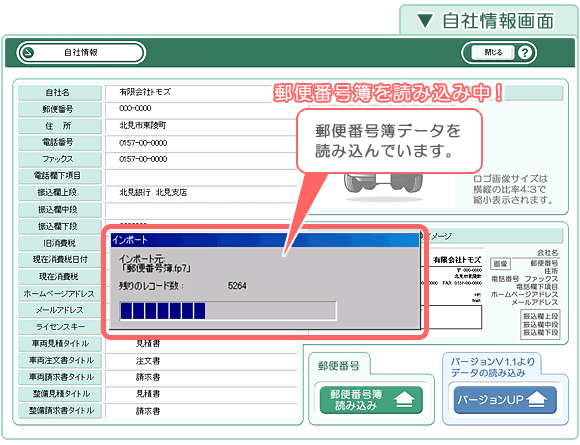Image resolution: width=580 pixels, height=445 pixels.
Task: Click the 残りのレコード数 value 5264
Action: coord(237,286)
